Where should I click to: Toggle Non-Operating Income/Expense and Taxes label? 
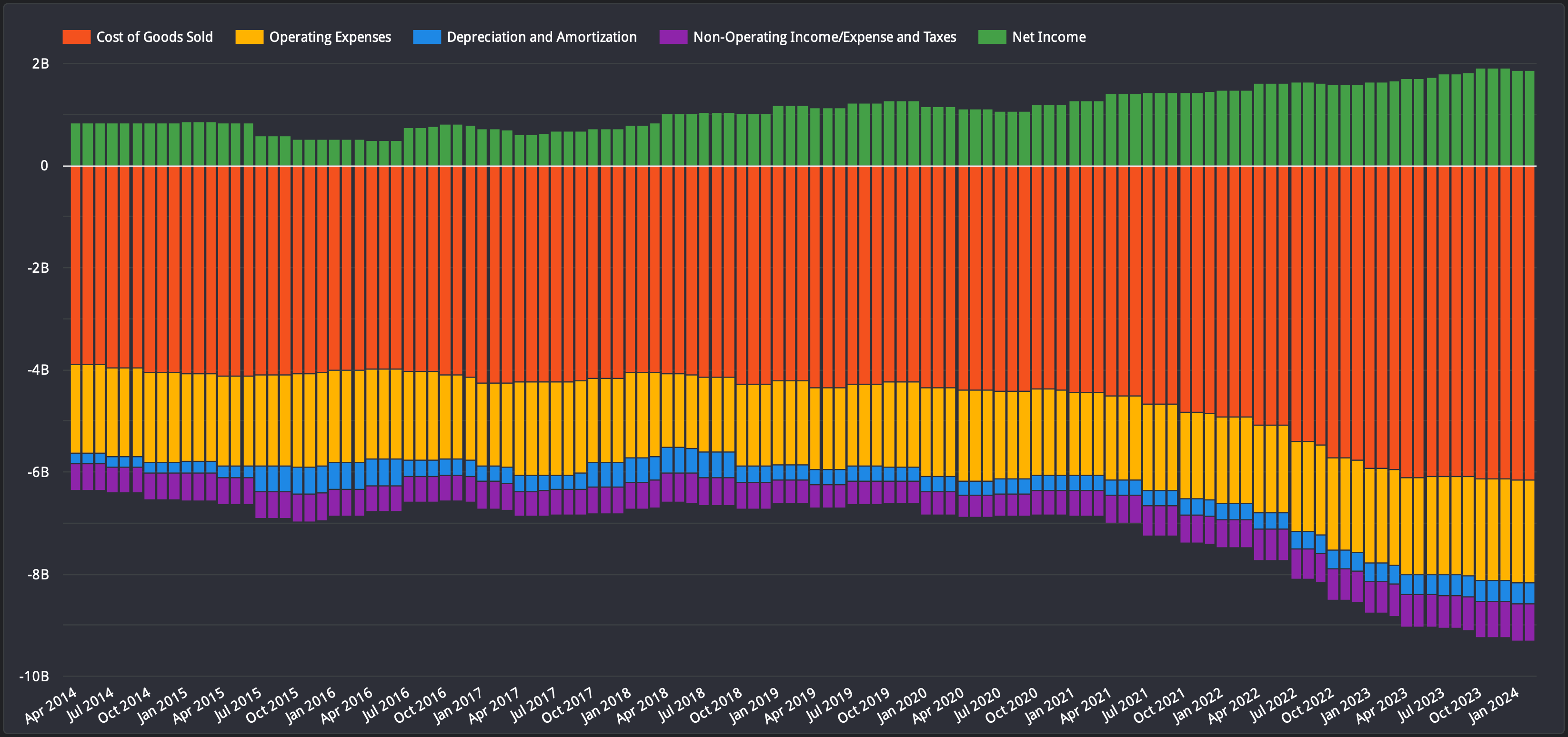[x=825, y=37]
